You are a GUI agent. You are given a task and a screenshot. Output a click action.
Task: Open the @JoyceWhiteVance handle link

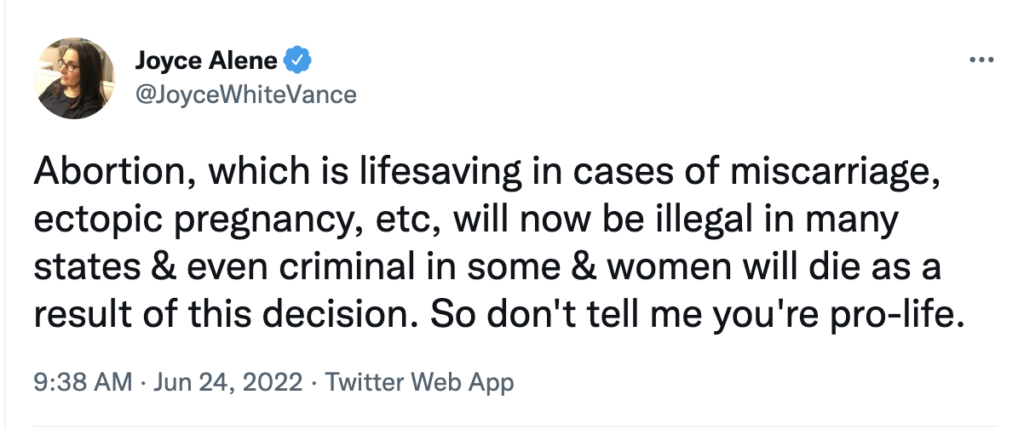245,94
